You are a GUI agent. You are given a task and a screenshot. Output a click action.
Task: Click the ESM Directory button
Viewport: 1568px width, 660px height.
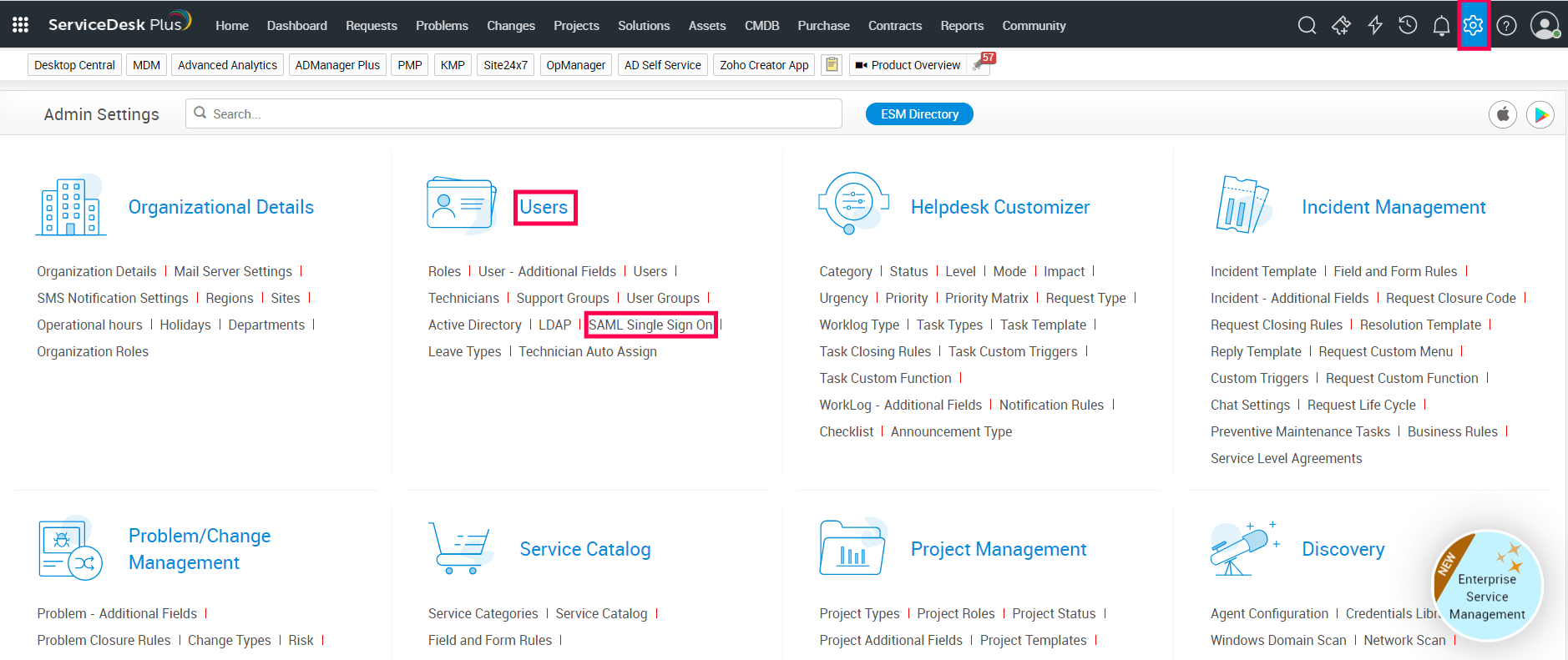coord(919,114)
